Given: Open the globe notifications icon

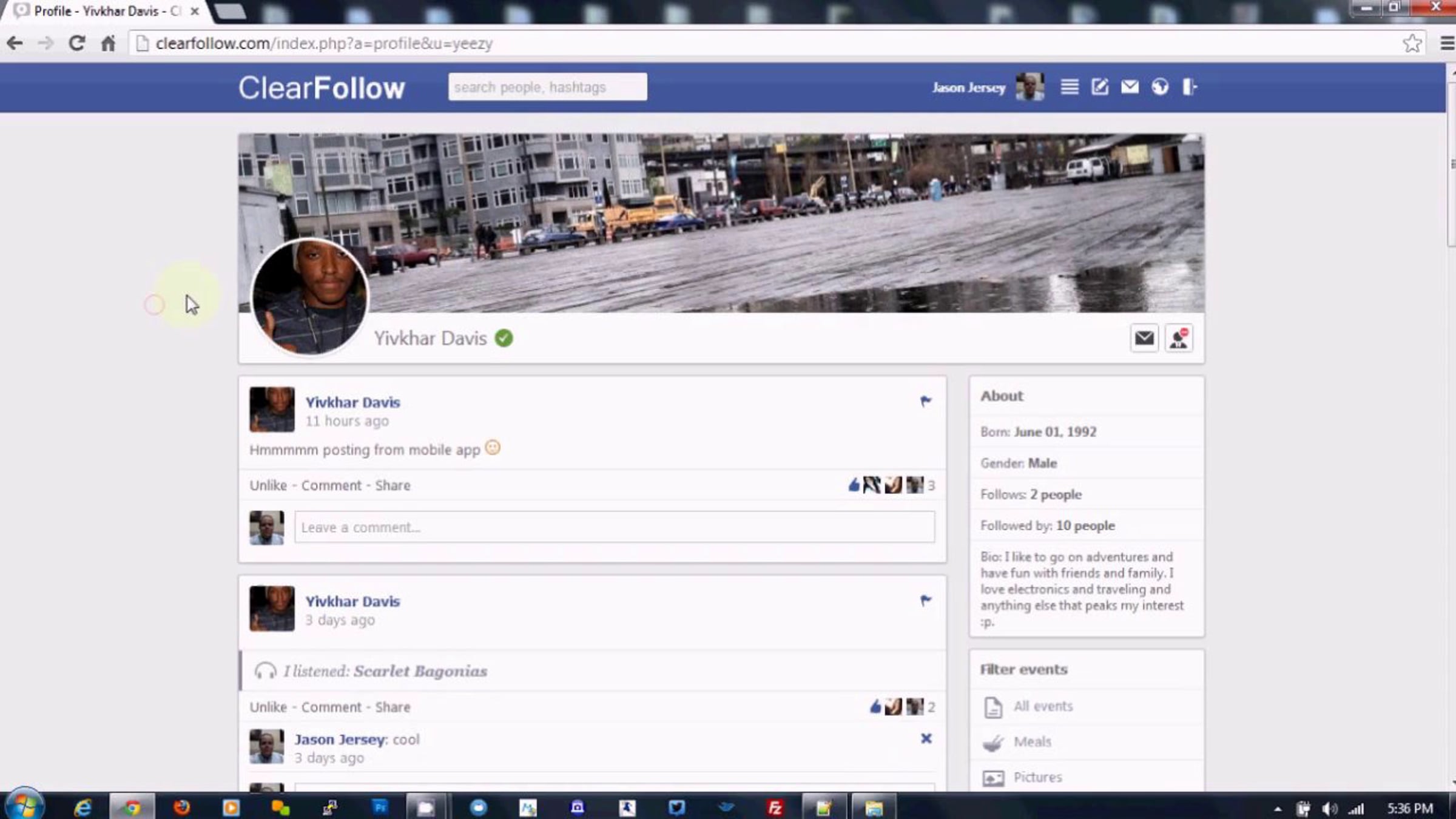Looking at the screenshot, I should [1160, 87].
